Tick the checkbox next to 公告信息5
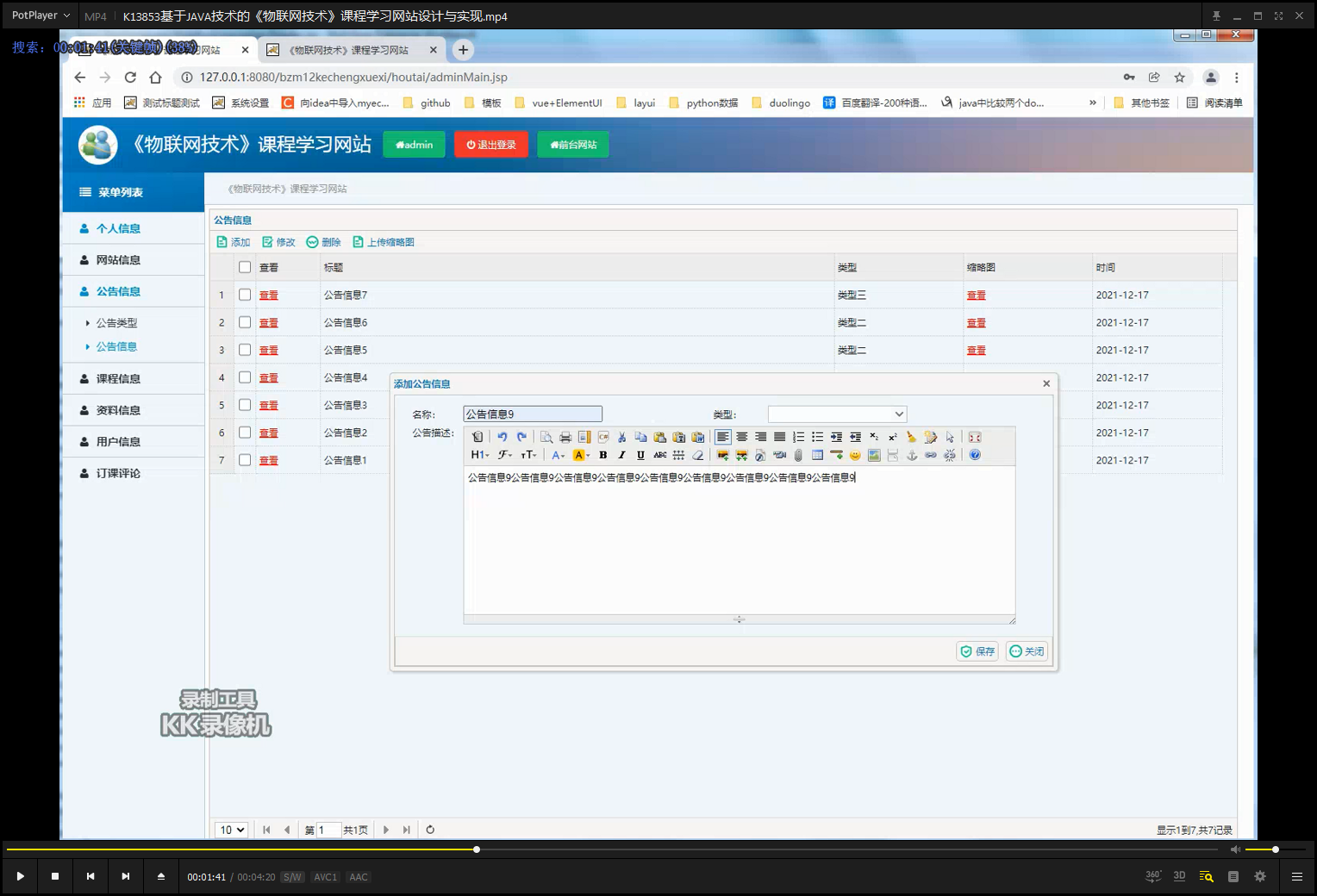The height and width of the screenshot is (896, 1317). pyautogui.click(x=245, y=350)
